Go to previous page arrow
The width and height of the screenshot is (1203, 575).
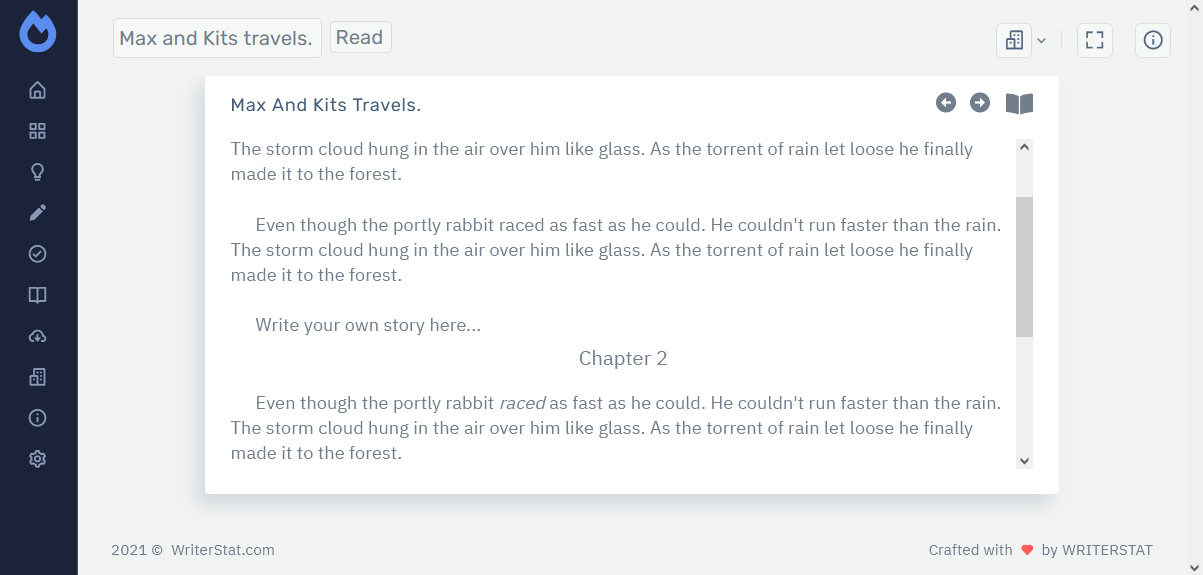coord(946,103)
